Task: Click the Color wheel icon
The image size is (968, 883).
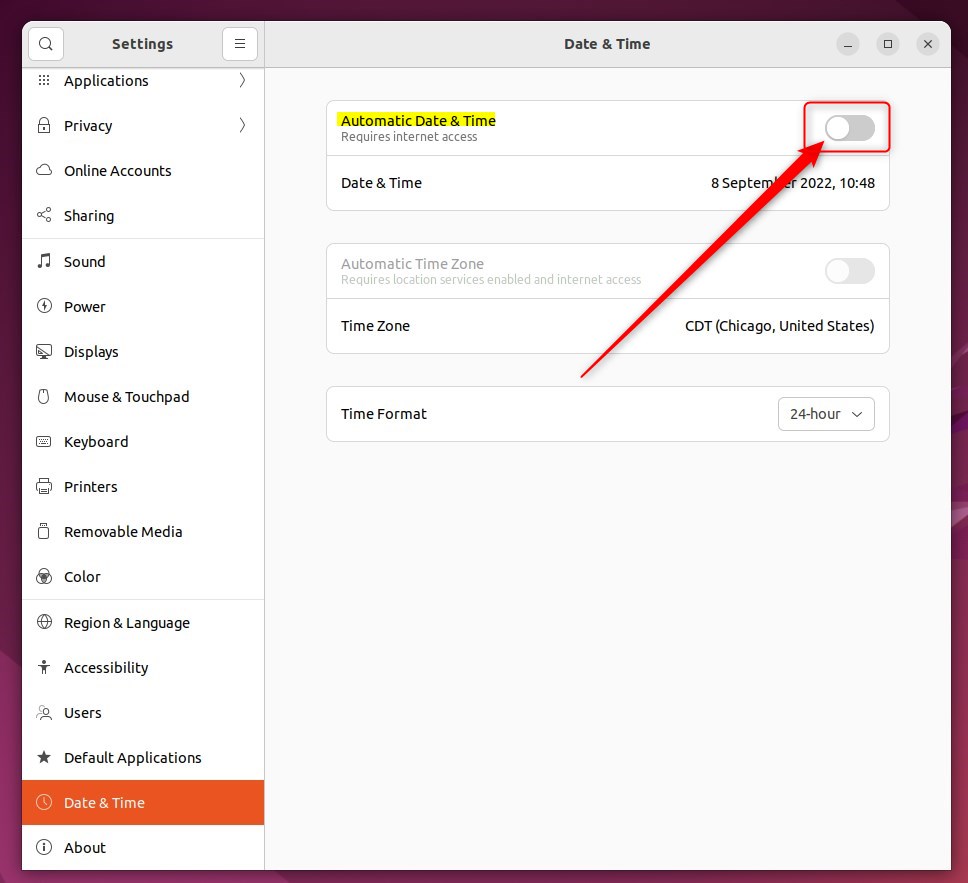Action: pyautogui.click(x=44, y=577)
